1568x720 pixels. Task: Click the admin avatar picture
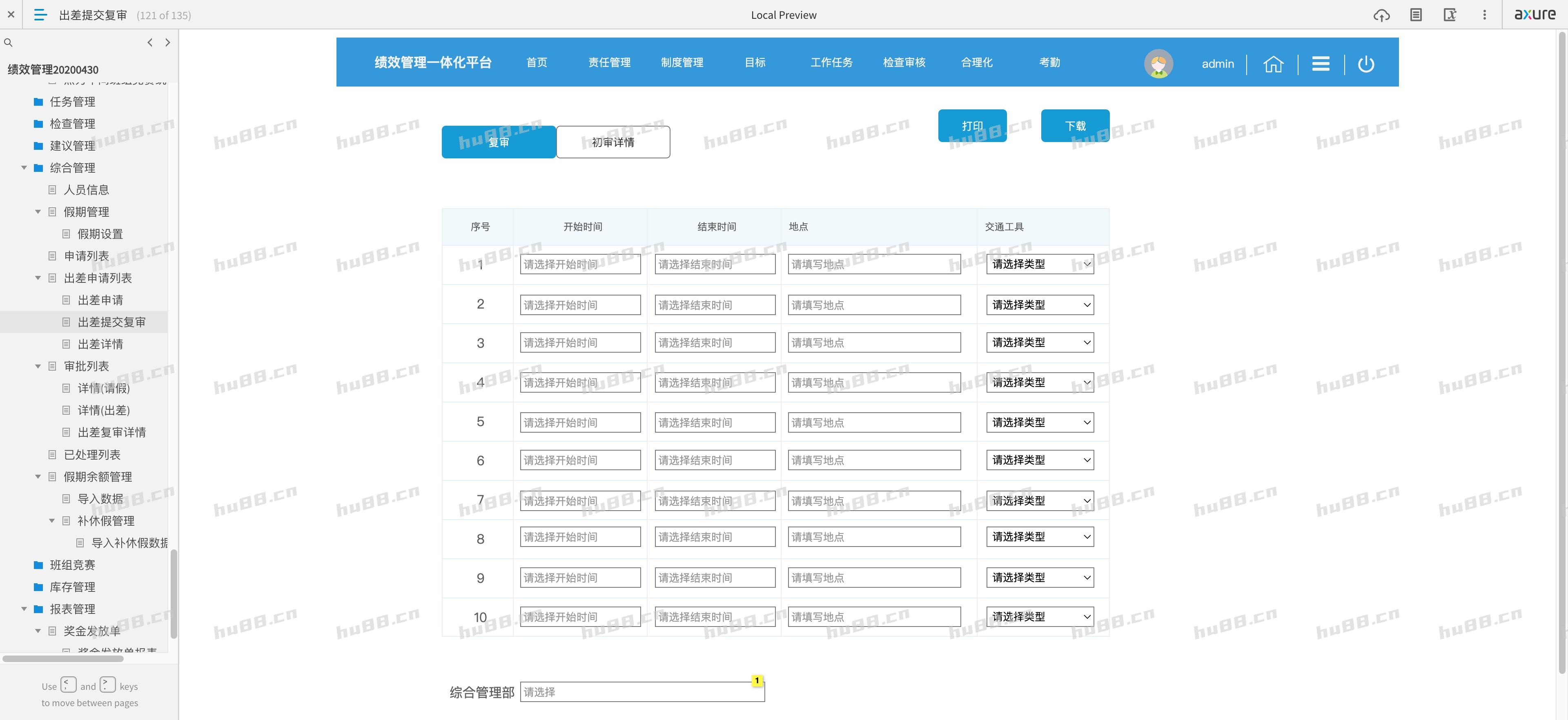point(1159,63)
